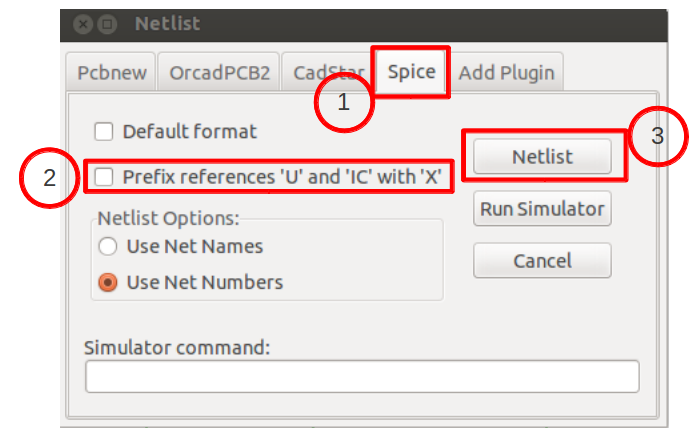Click the Use Net Numbers label
This screenshot has width=696, height=428.
coord(205,282)
